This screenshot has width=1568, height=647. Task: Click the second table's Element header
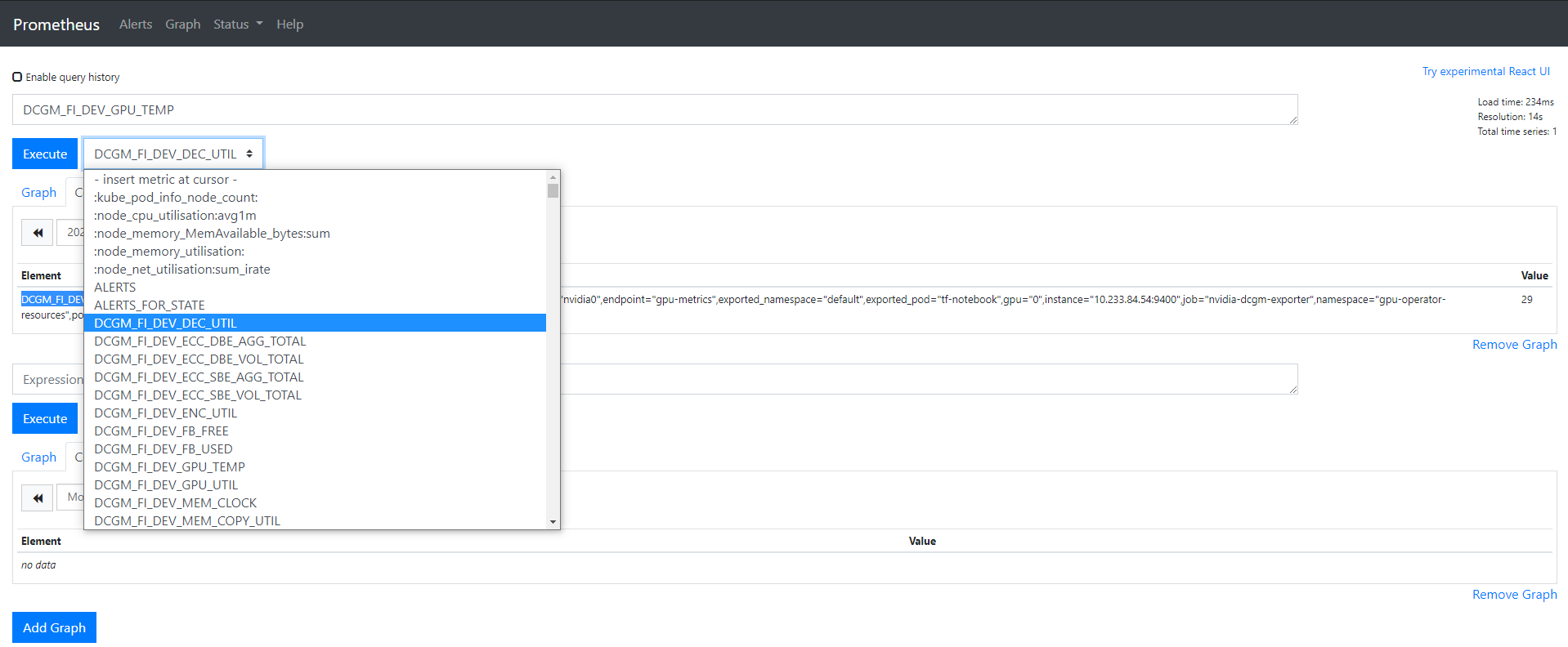tap(41, 542)
